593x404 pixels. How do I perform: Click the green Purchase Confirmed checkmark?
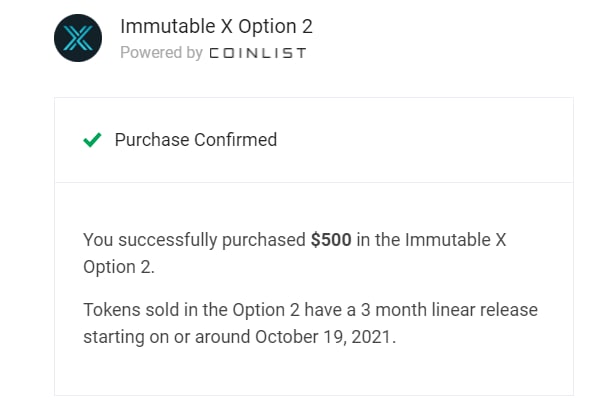tap(92, 140)
